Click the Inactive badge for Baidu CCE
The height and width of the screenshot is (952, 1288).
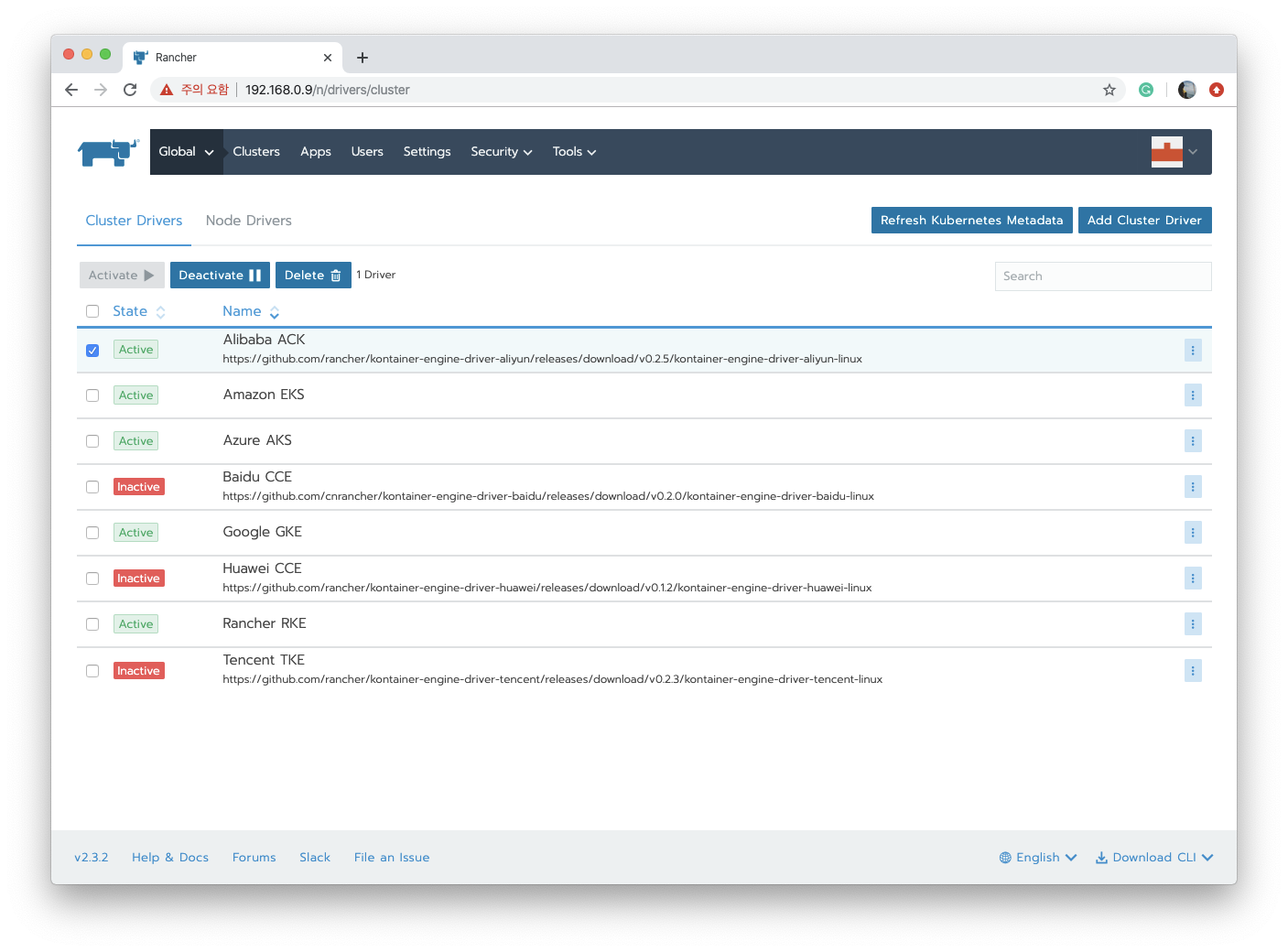coord(139,487)
